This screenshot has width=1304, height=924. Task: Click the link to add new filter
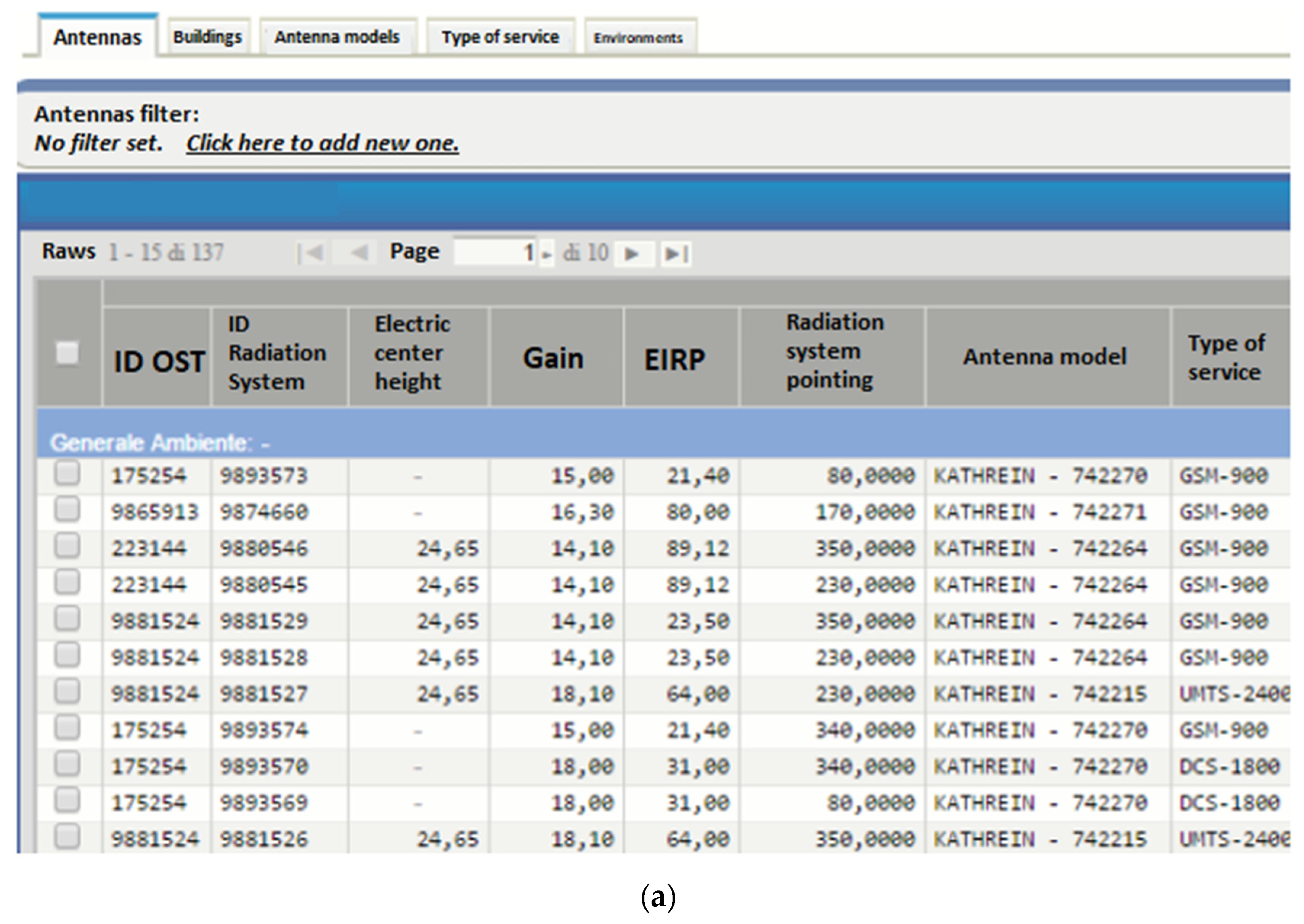(x=323, y=143)
